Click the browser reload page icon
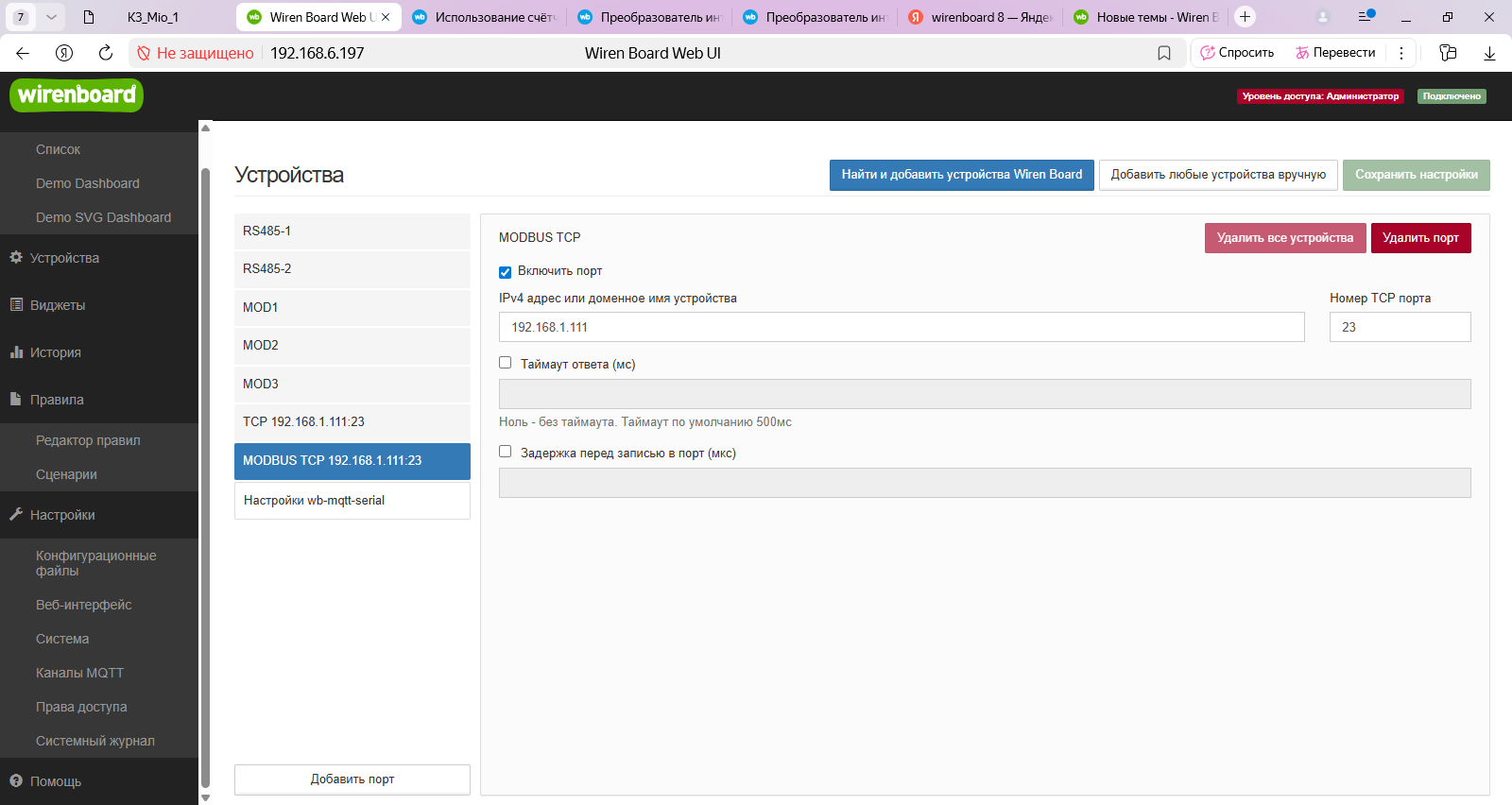Screen dimensions: 1512x805 coord(106,53)
